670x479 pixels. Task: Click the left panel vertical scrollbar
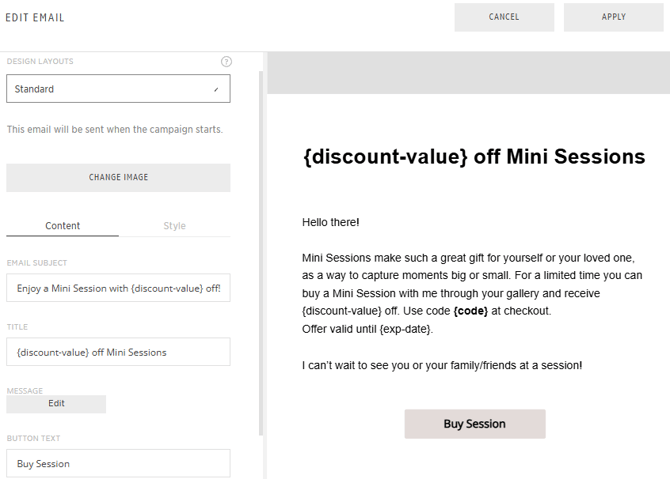[262, 250]
